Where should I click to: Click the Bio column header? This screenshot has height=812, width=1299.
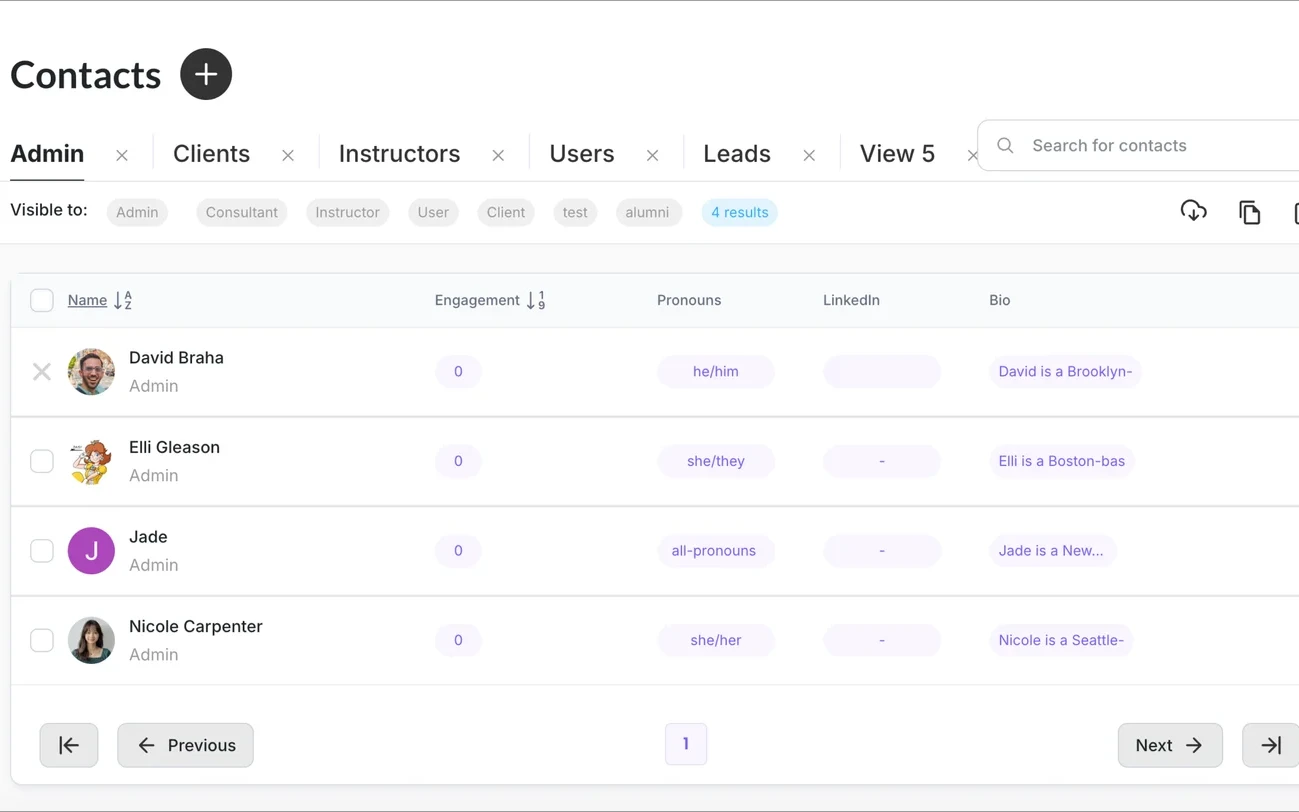[x=1000, y=300]
